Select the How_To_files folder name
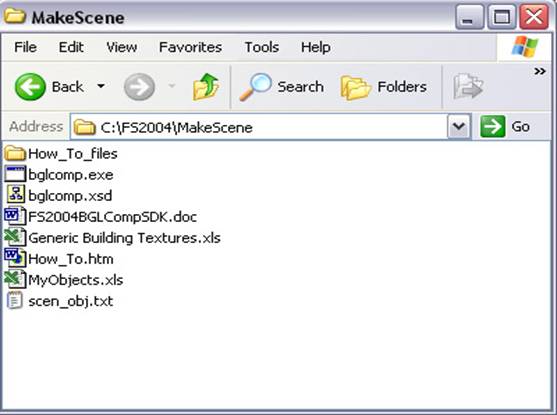This screenshot has width=557, height=415. 73,154
